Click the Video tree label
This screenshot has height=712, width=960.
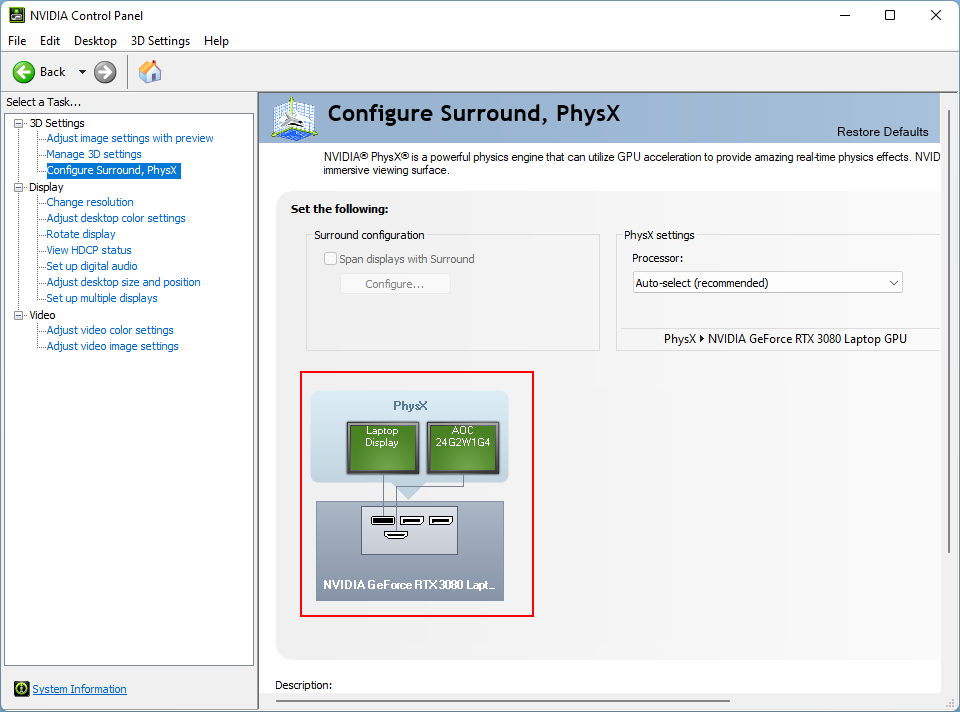click(x=42, y=315)
